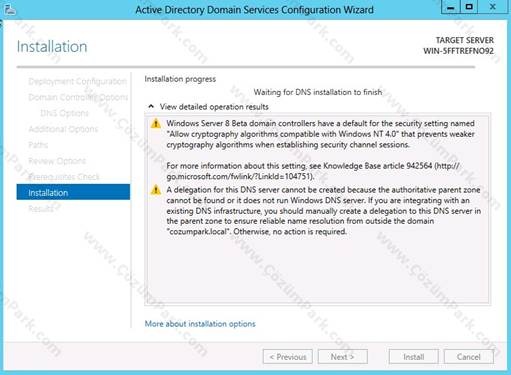The height and width of the screenshot is (375, 511).
Task: Select the highlighted Installation step
Action: 73,192
